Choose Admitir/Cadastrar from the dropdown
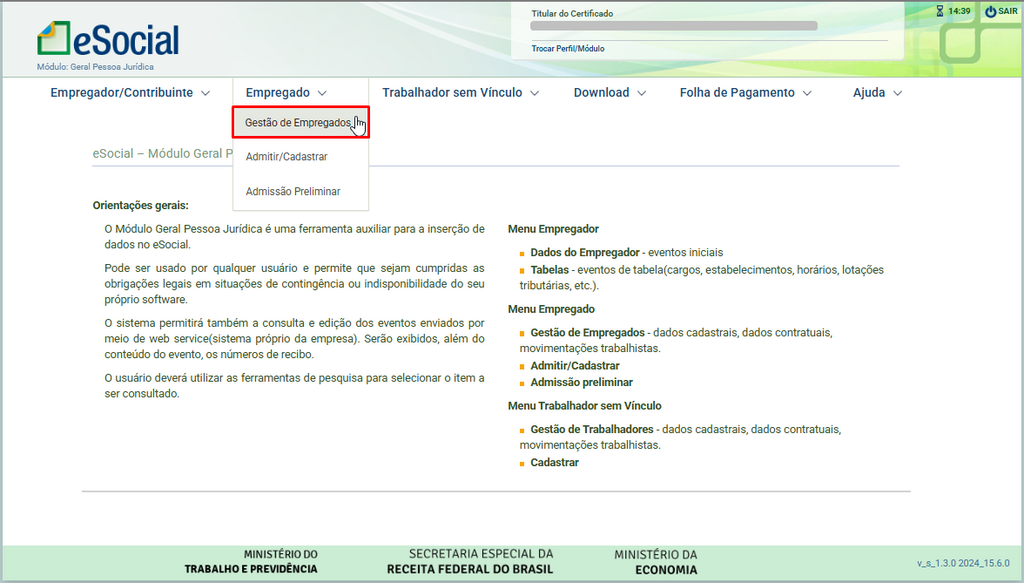1024x583 pixels. pyautogui.click(x=287, y=157)
